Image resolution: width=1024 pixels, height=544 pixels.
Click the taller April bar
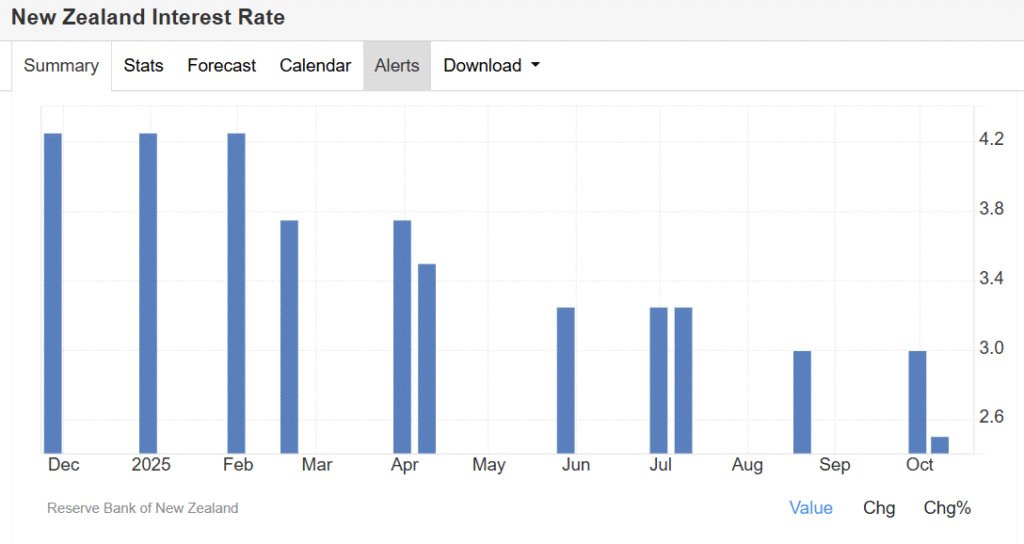(x=402, y=336)
